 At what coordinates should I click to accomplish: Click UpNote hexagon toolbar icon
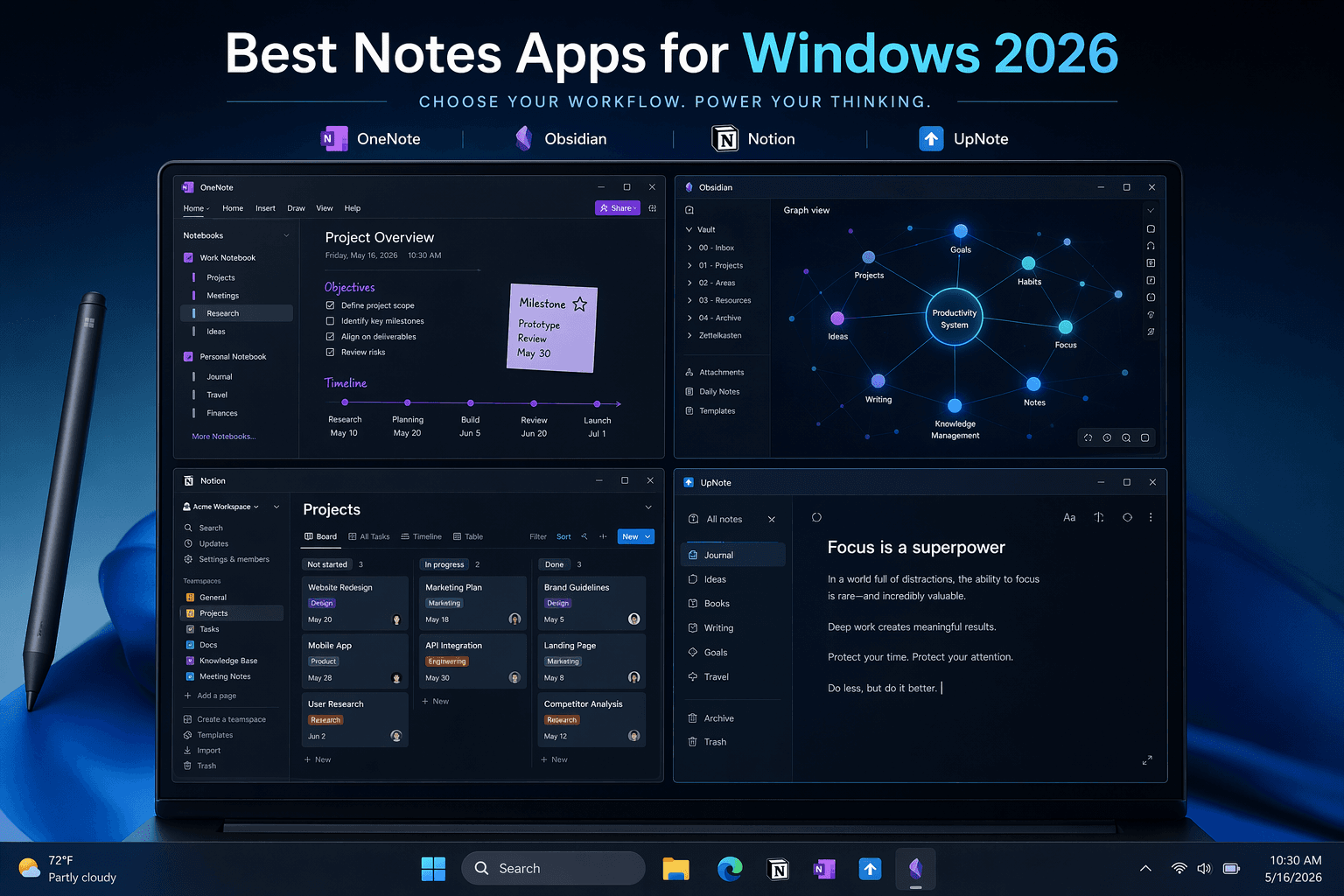pos(1127,517)
